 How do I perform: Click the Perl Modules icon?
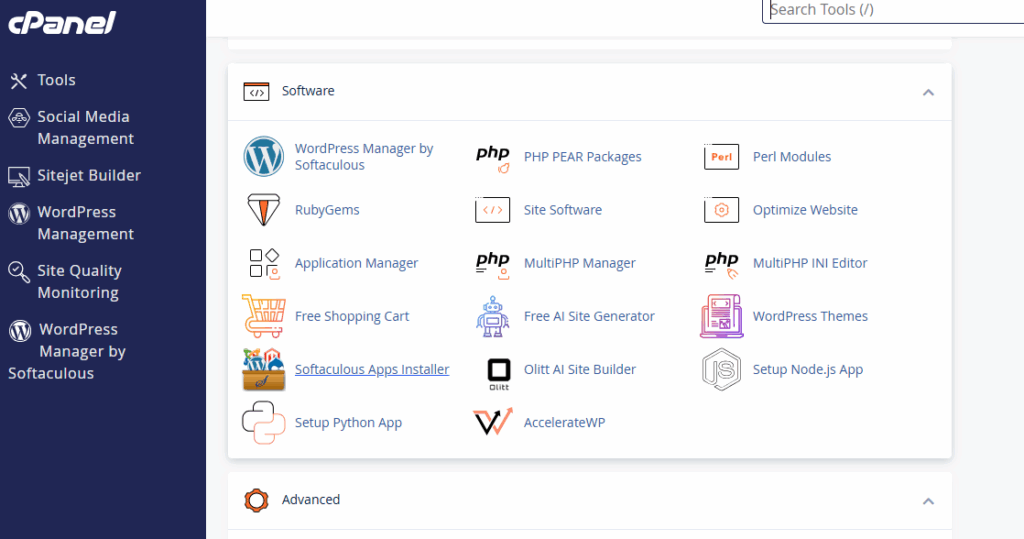[722, 157]
